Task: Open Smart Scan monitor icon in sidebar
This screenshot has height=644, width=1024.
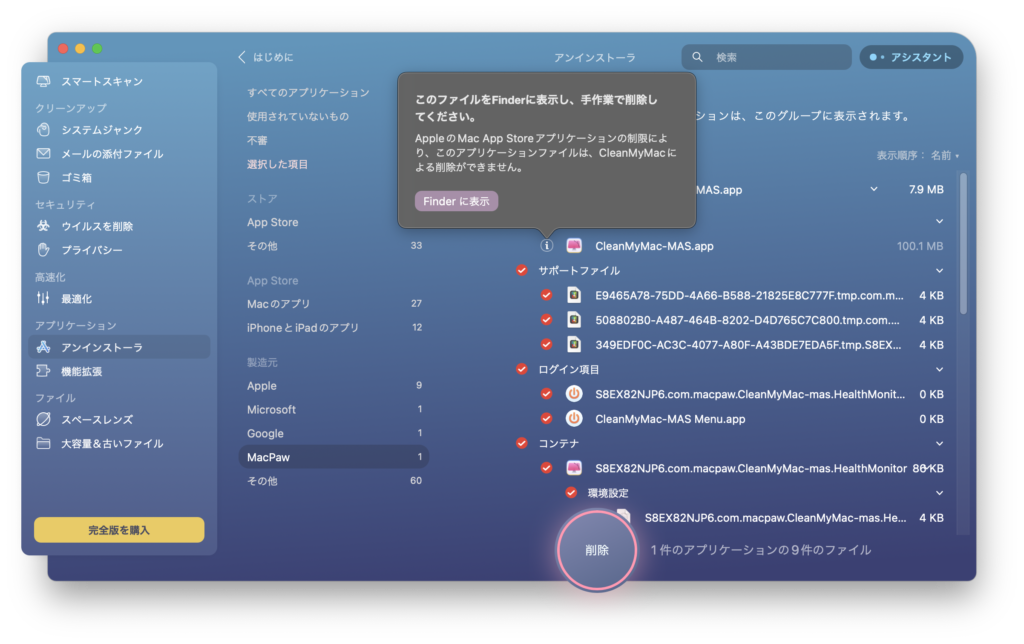Action: 44,81
